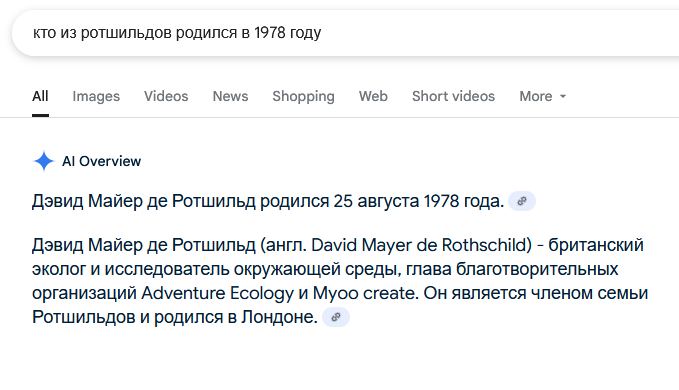Click the word Лондоне in the overview
Screen dimensions: 679x390
pos(279,317)
